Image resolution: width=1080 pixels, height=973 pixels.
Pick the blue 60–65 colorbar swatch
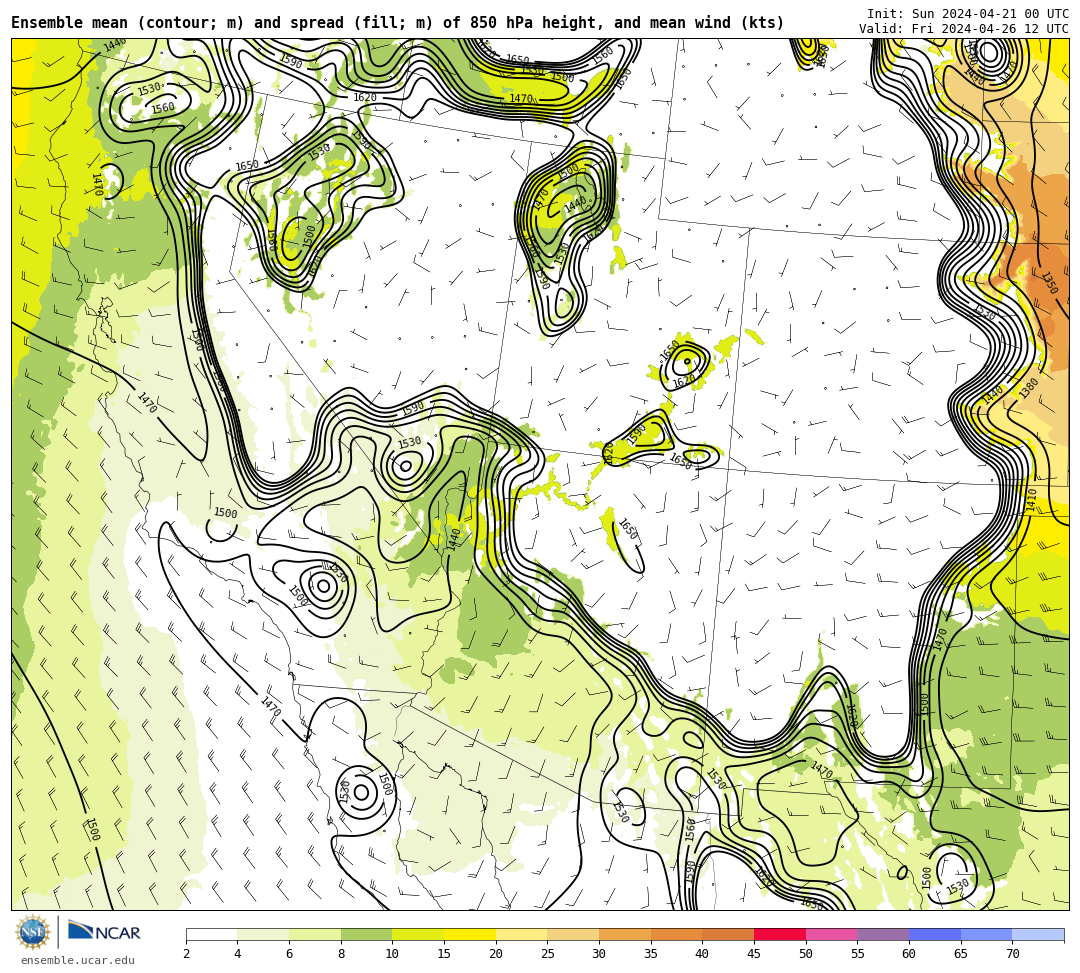pyautogui.click(x=935, y=934)
